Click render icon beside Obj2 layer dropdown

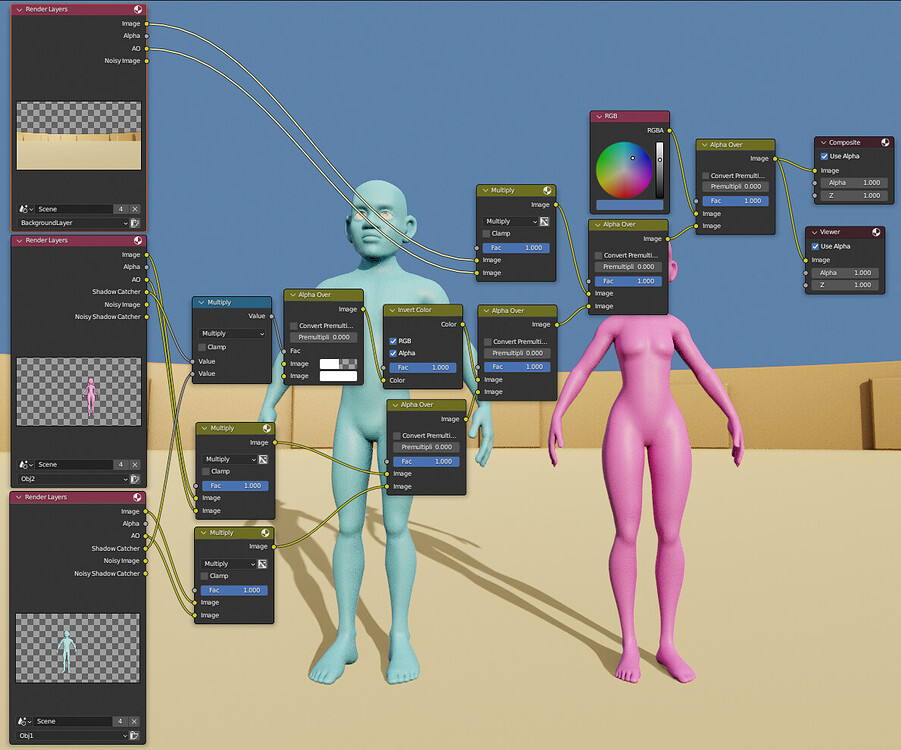point(135,479)
